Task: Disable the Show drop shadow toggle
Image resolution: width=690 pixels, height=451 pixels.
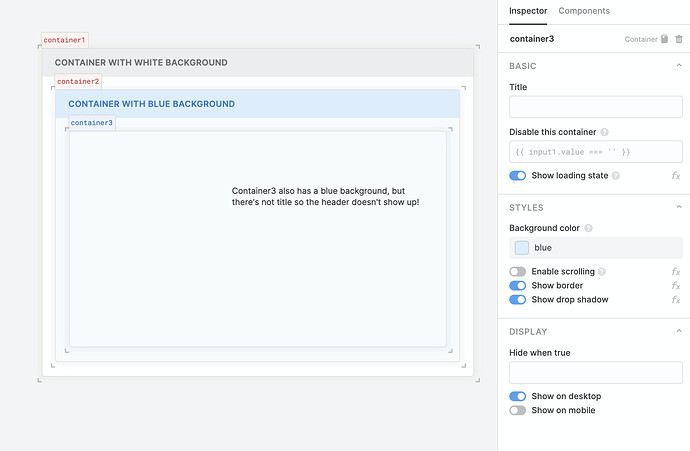Action: [x=518, y=300]
